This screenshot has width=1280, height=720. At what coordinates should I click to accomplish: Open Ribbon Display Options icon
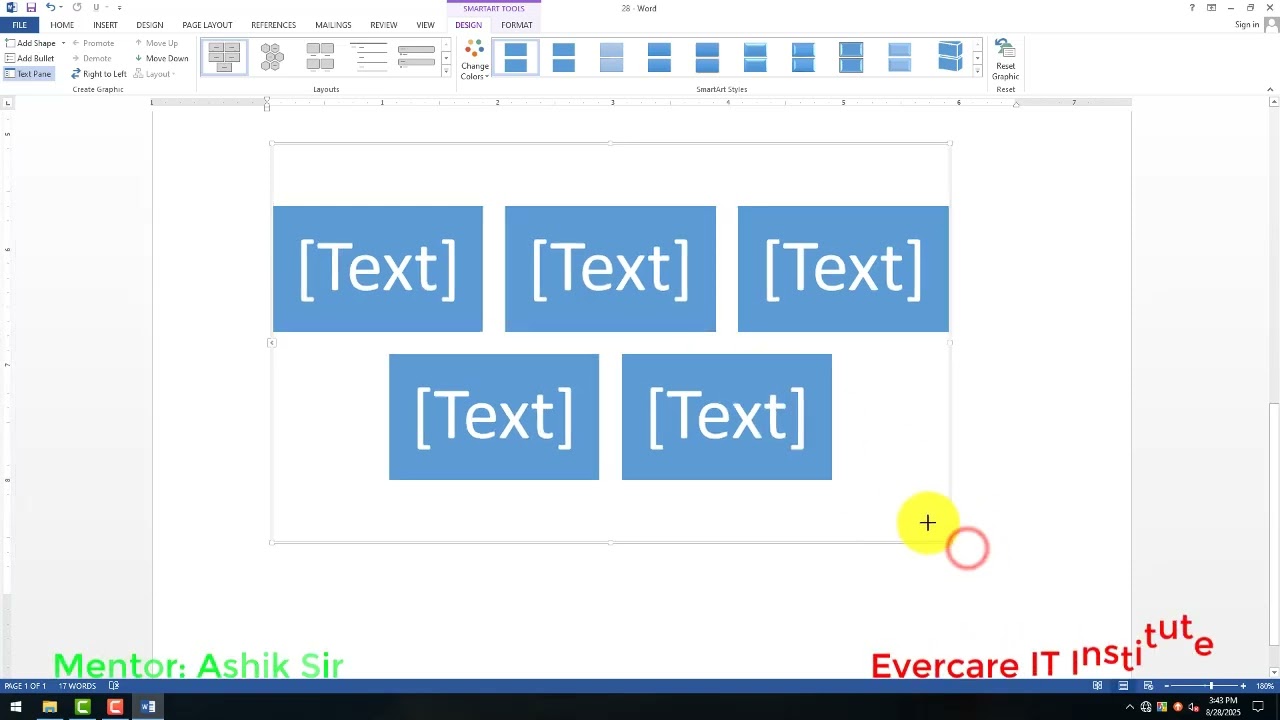(1211, 8)
